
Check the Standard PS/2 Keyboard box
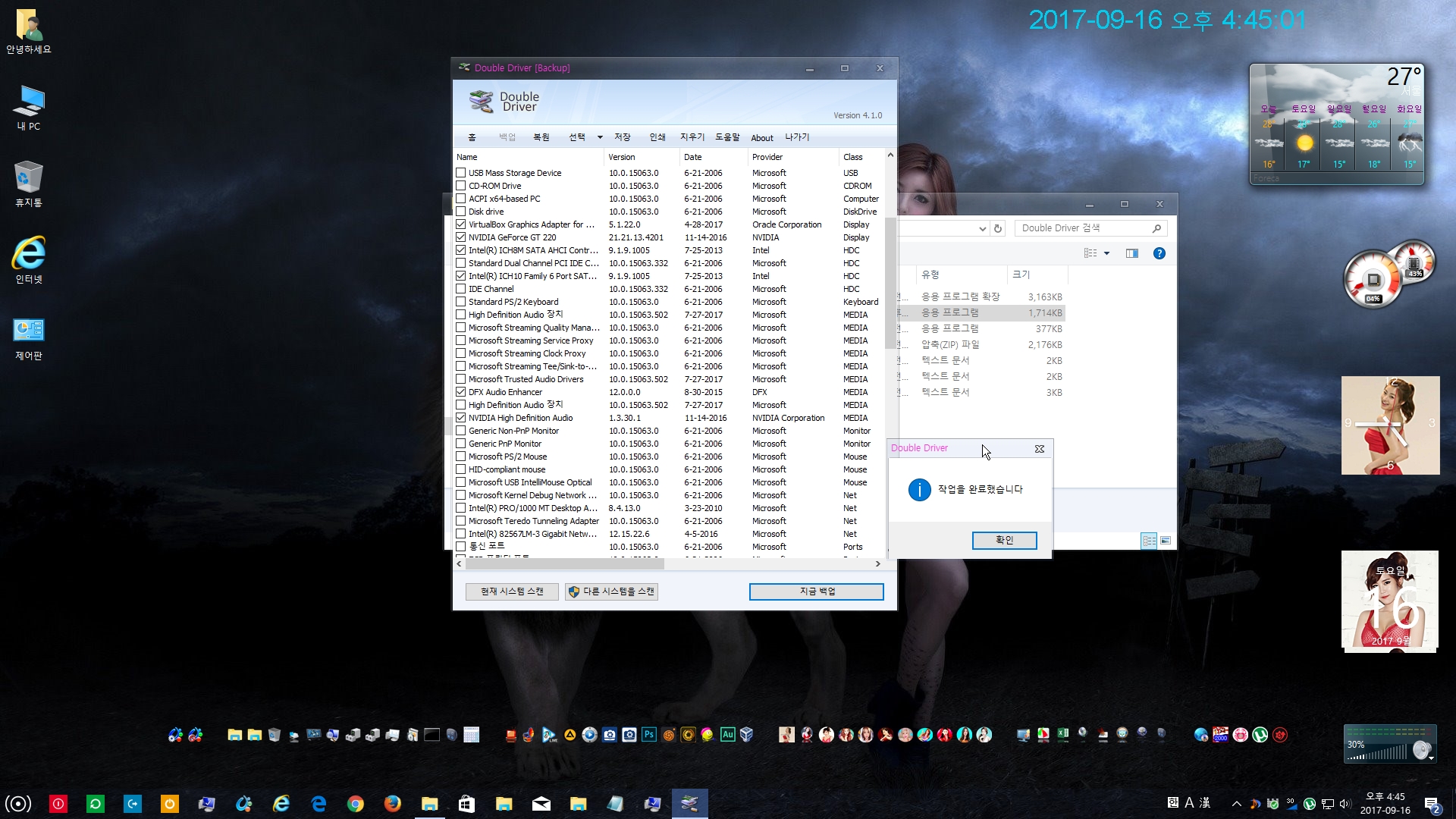(x=460, y=302)
